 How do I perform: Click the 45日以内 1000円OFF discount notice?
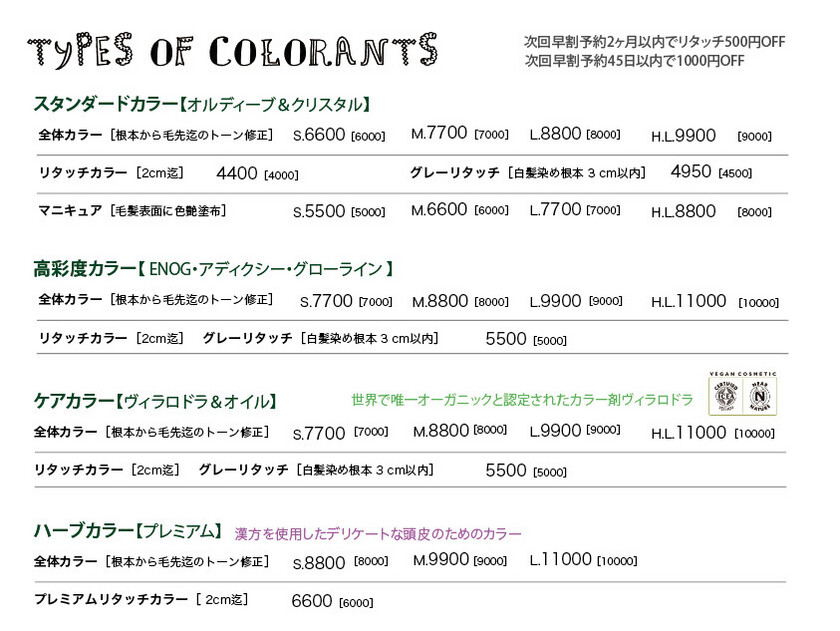[x=634, y=61]
